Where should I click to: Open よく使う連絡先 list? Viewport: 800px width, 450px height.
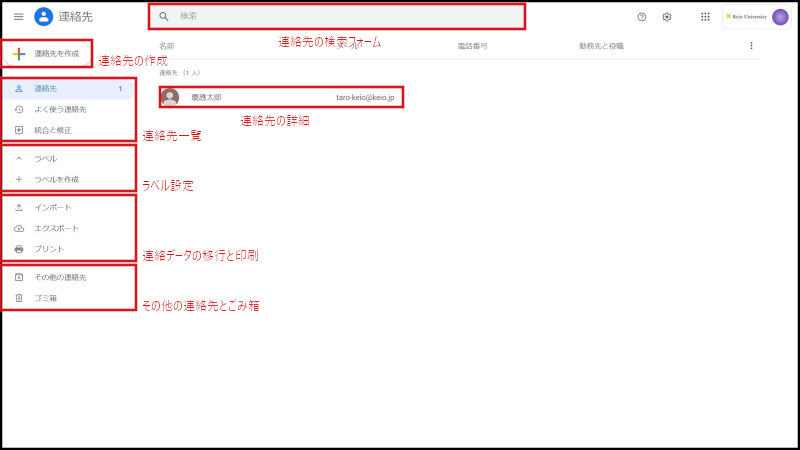(x=60, y=109)
